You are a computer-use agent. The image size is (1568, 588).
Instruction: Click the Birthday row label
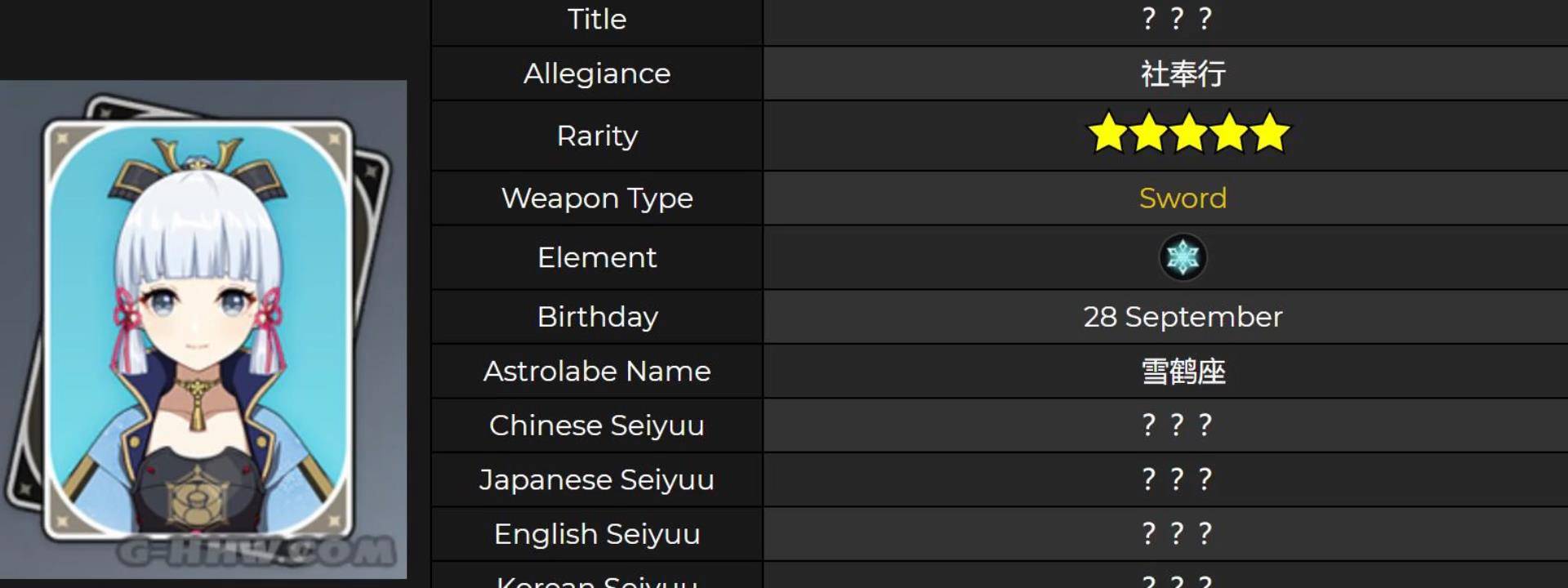597,317
